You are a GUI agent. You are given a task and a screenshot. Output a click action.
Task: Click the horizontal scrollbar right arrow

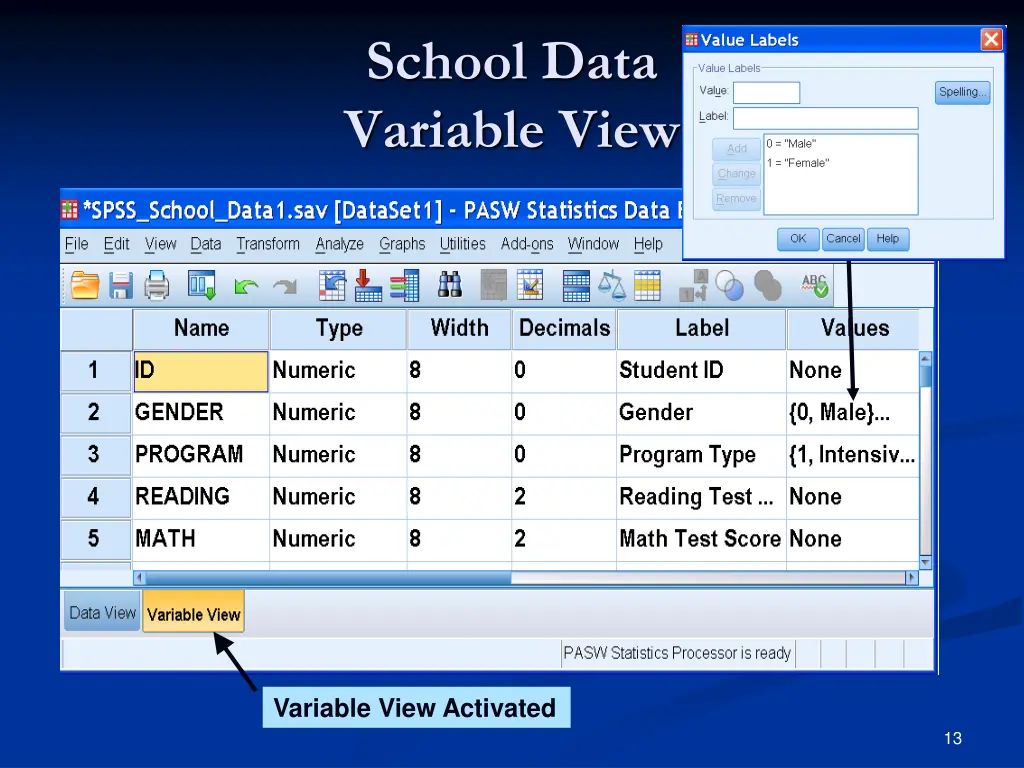tap(912, 578)
